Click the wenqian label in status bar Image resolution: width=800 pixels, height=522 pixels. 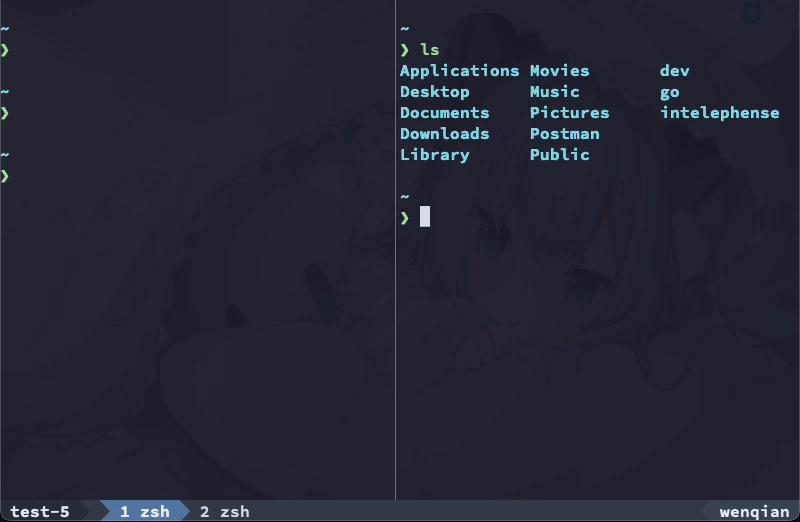pos(754,511)
